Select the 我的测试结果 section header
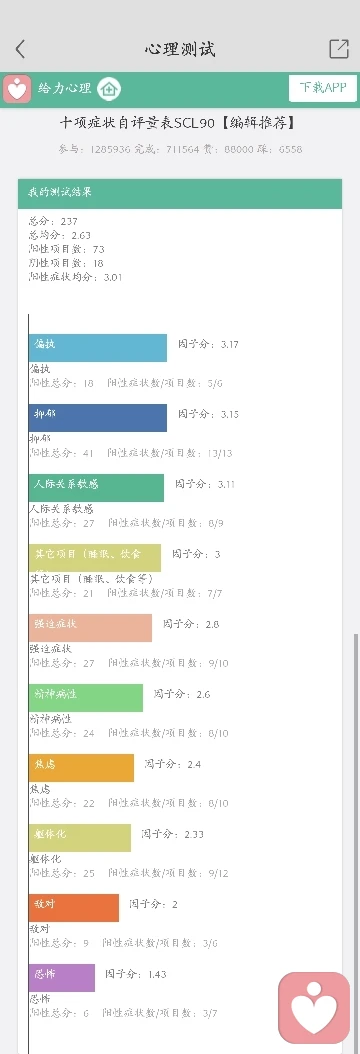This screenshot has height=1054, width=360. tap(180, 193)
